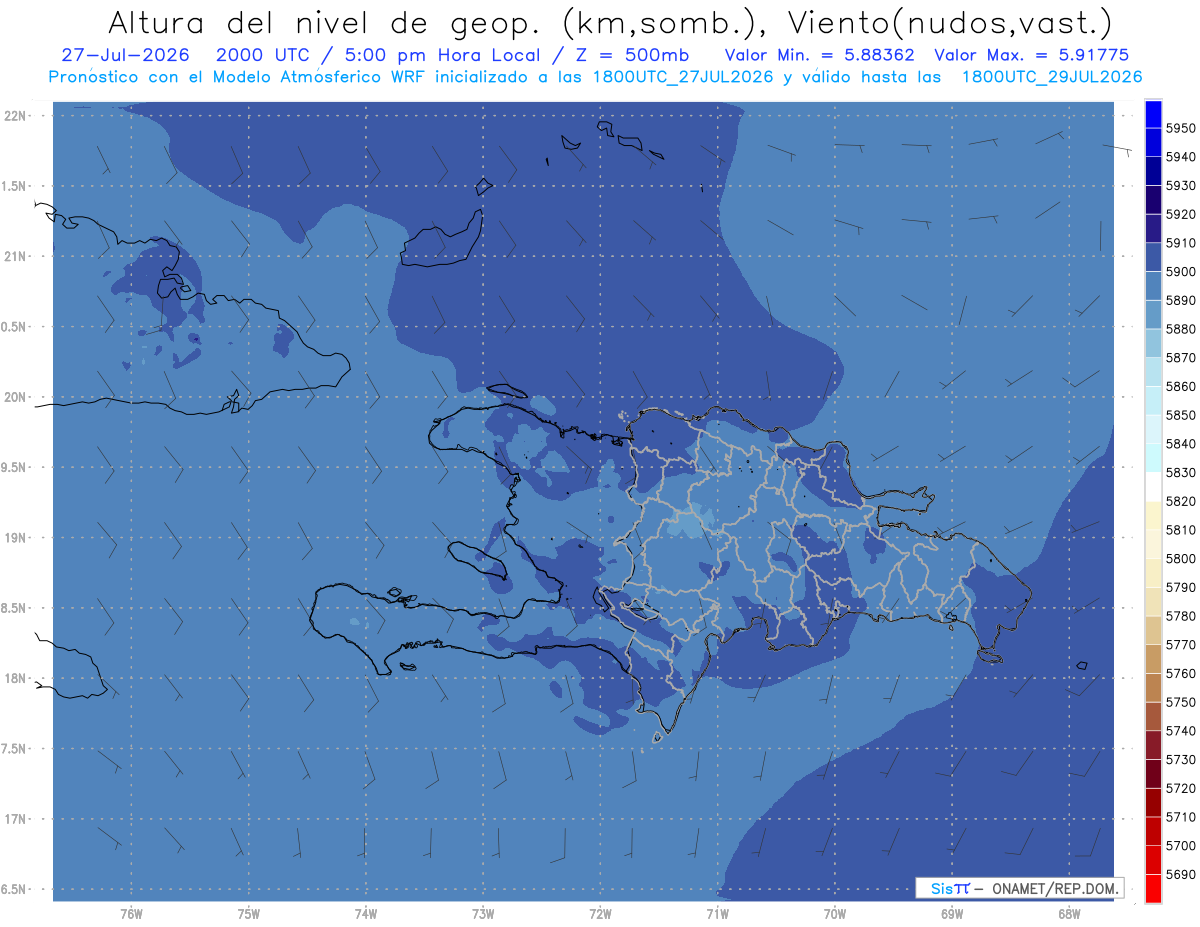Click the 'ONAMET/REP.DOM.' credit label
Image resolution: width=1200 pixels, height=927 pixels.
[x=1055, y=888]
